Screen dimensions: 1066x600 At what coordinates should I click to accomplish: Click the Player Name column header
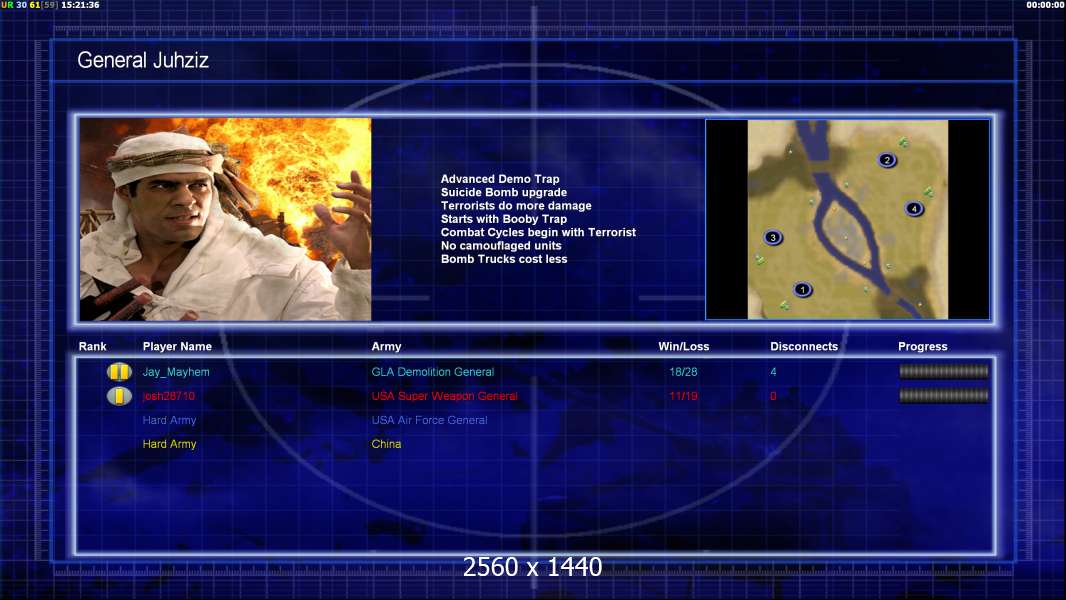pos(177,347)
